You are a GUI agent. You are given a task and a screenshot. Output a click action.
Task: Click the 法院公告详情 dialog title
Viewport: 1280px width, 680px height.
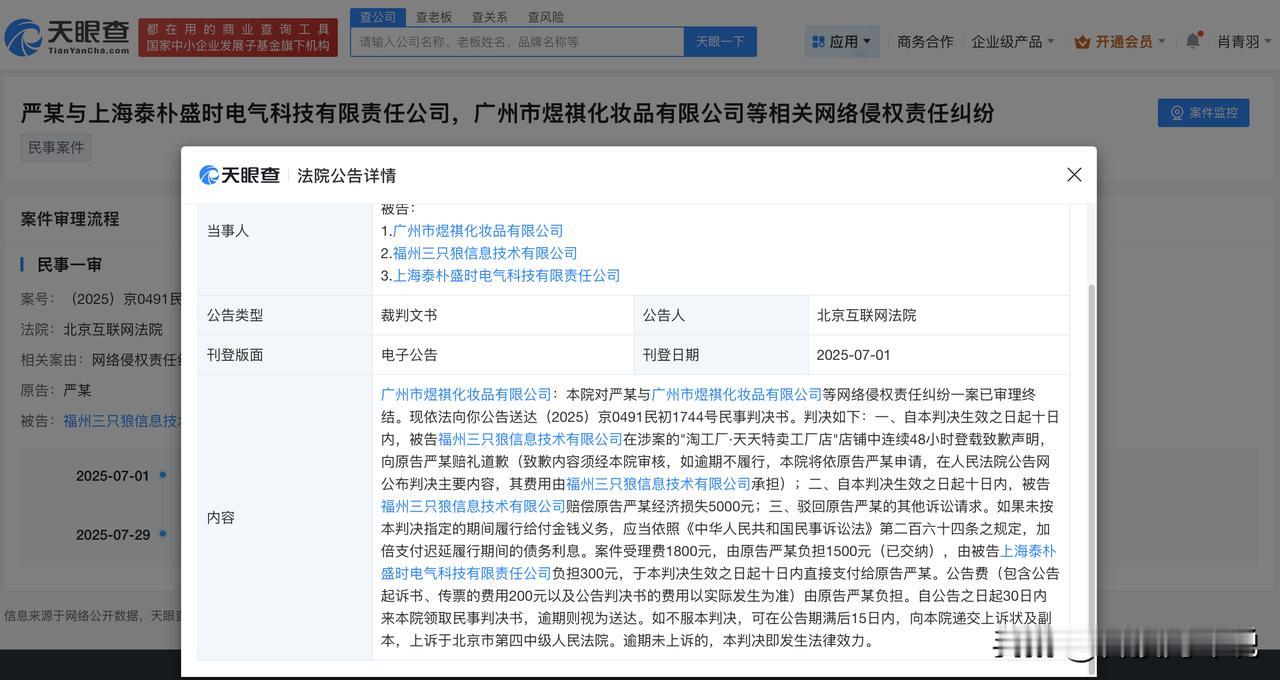pyautogui.click(x=347, y=176)
